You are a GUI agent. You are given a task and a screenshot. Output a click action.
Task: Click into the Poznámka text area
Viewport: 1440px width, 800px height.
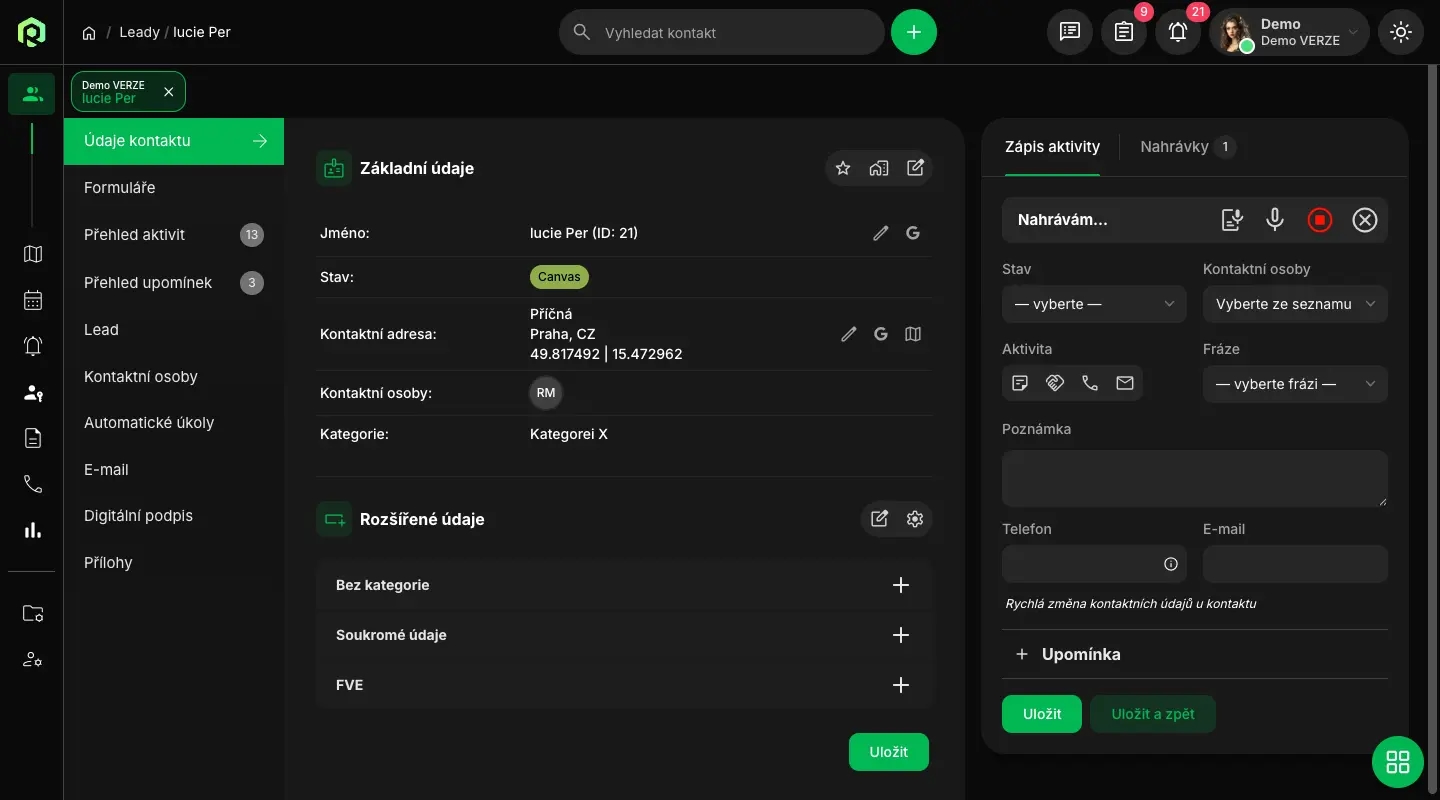1194,478
